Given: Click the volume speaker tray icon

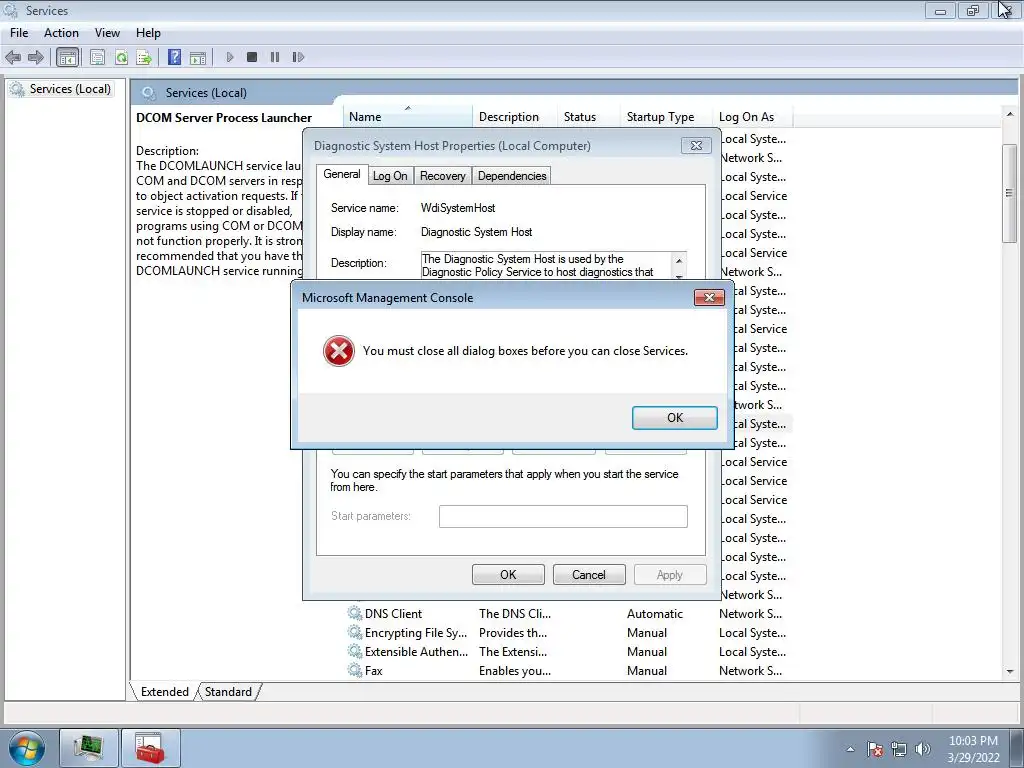Looking at the screenshot, I should pos(922,749).
